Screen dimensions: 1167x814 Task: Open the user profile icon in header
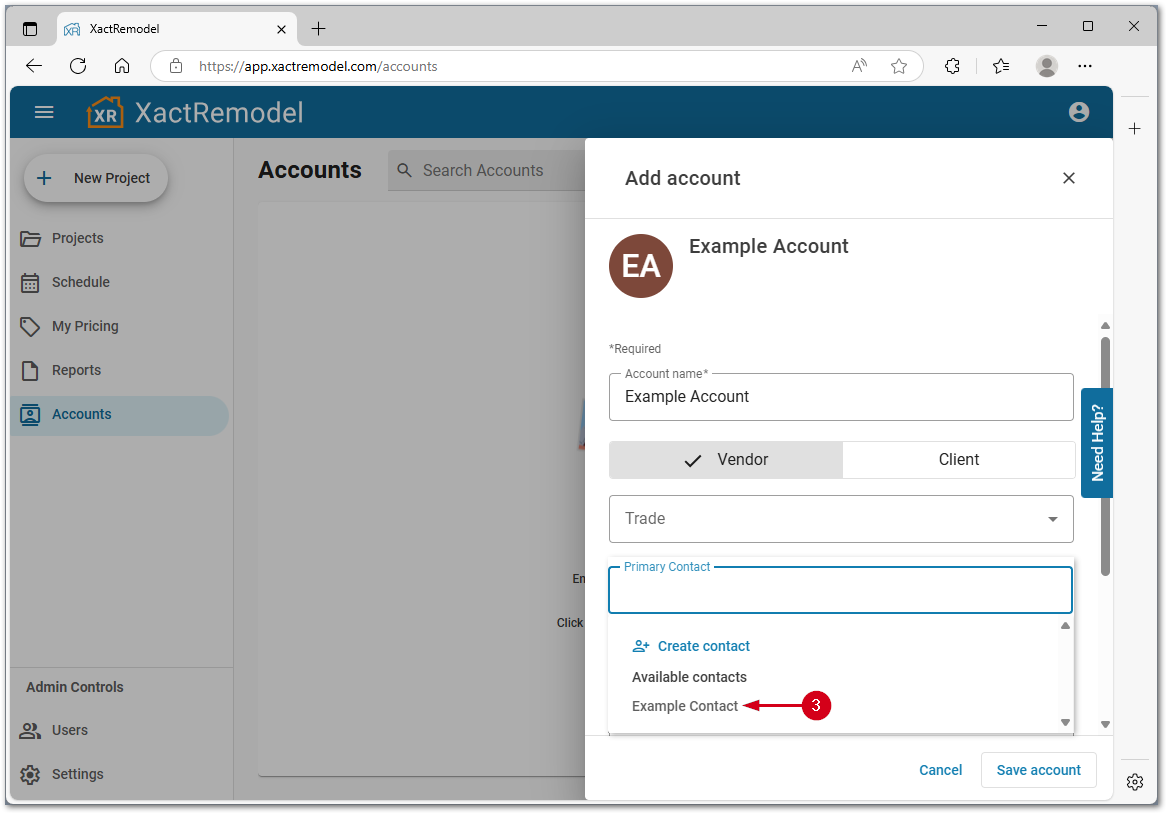pos(1078,112)
